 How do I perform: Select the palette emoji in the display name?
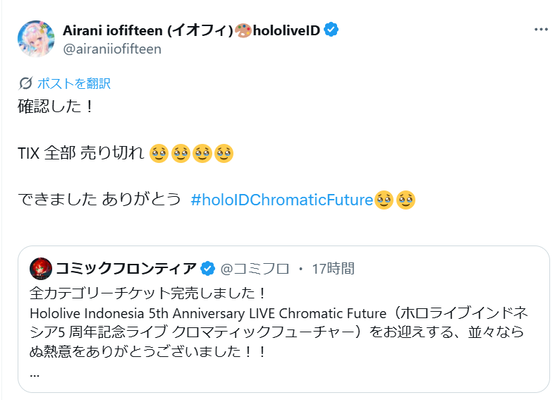point(243,30)
